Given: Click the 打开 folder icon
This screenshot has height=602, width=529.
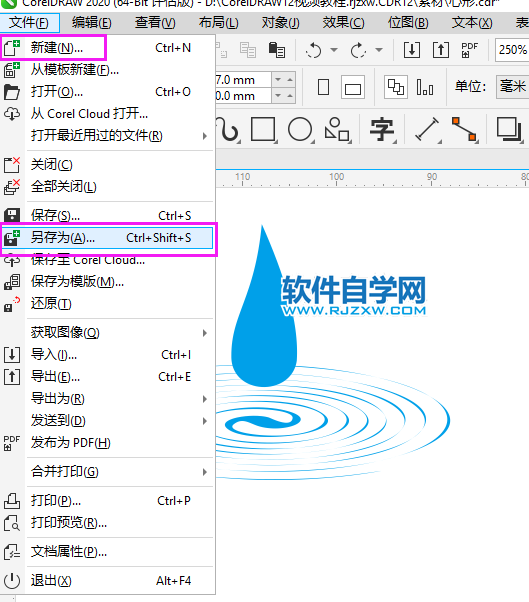Looking at the screenshot, I should pyautogui.click(x=12, y=92).
